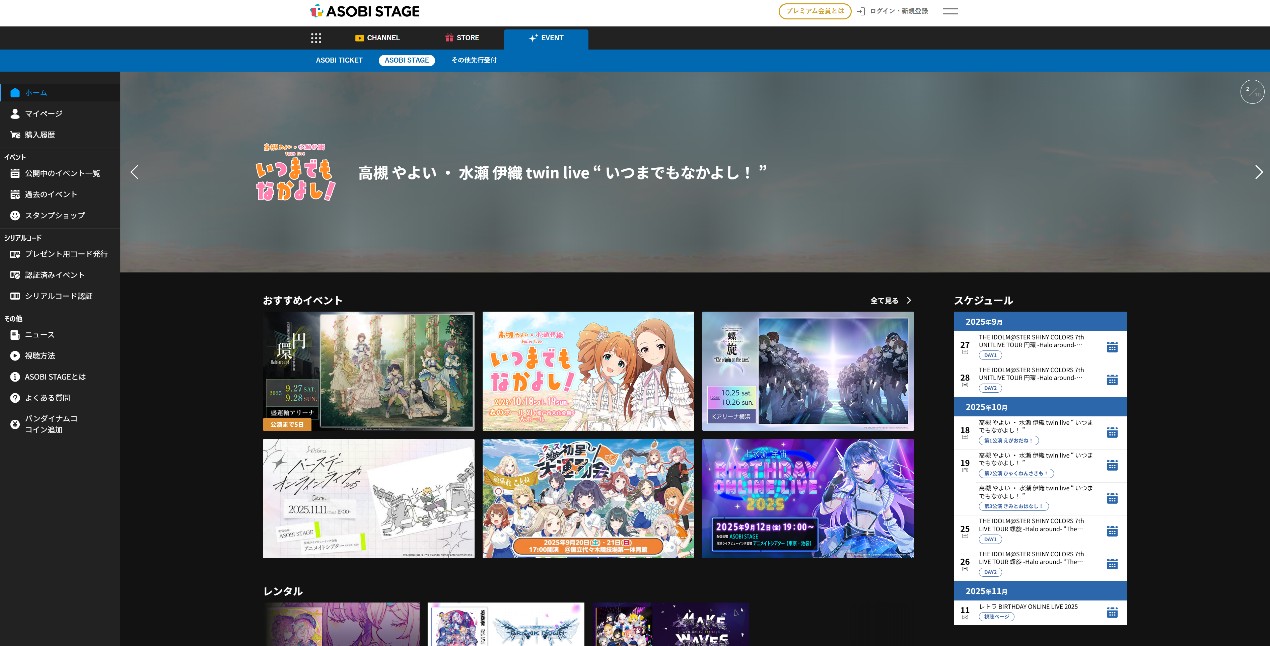Click the ASOBI STAGE logo
Viewport: 1270px width, 646px height.
click(365, 11)
